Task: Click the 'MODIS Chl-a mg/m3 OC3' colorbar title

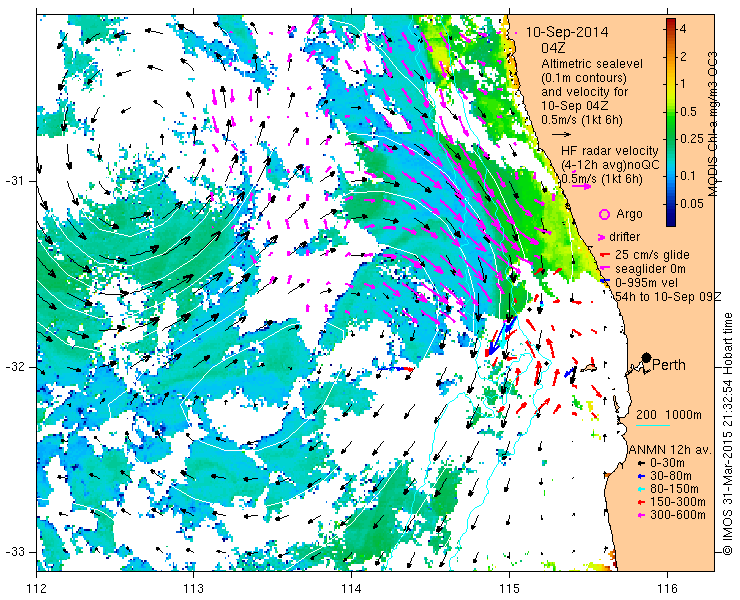Action: (x=713, y=124)
